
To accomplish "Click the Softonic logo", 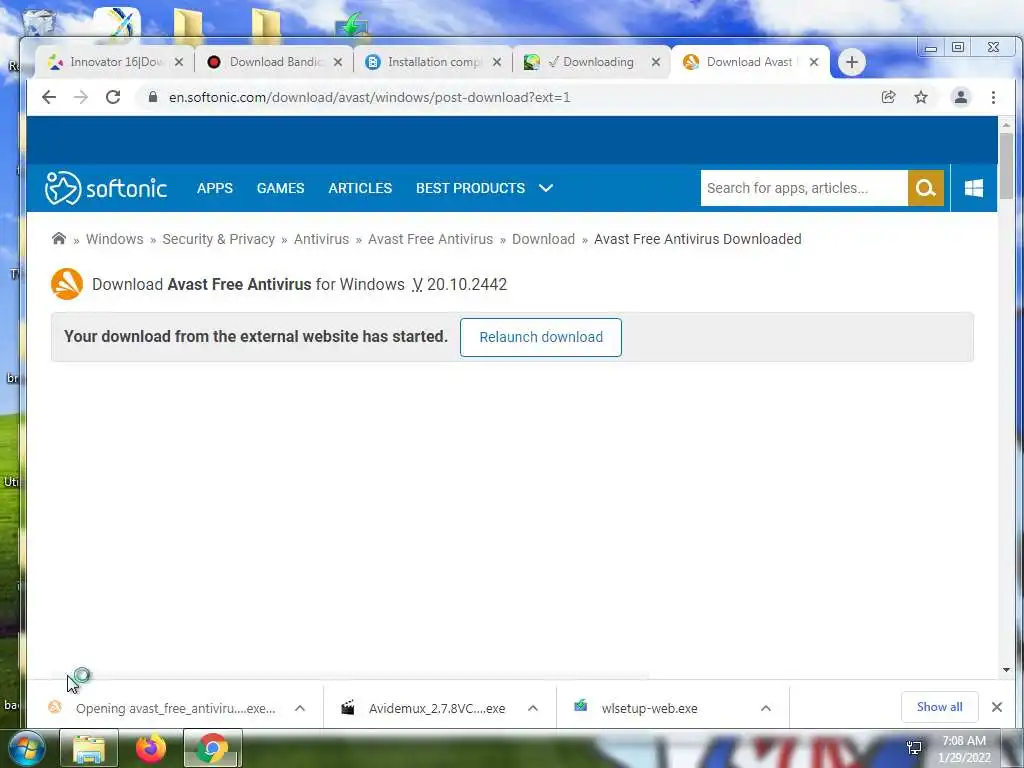I will pos(106,188).
